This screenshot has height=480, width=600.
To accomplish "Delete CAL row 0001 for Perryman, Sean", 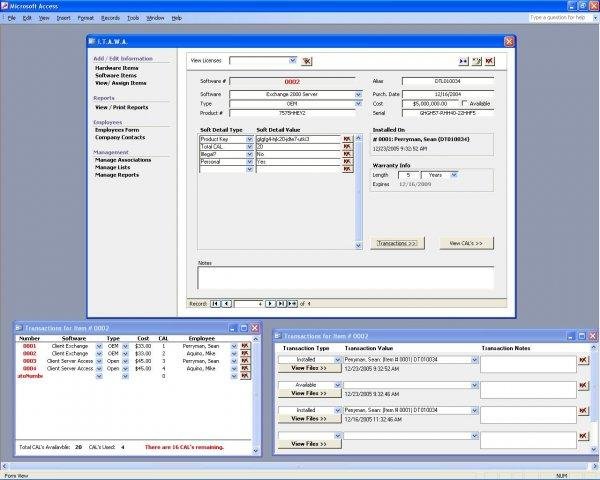I will 245,346.
